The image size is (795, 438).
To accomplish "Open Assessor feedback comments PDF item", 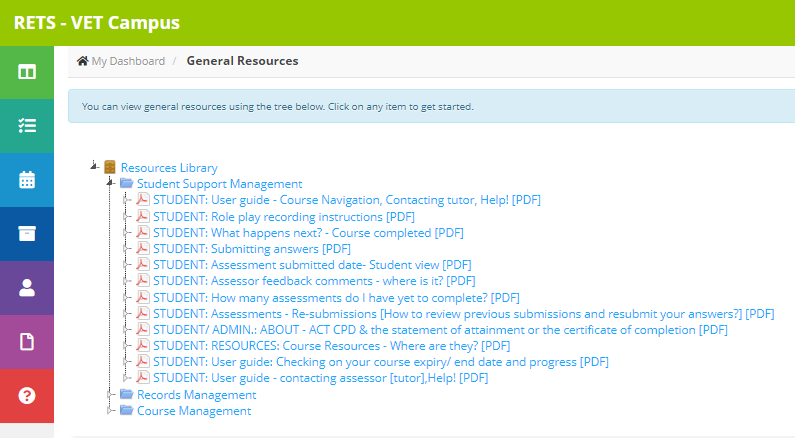I will (314, 281).
